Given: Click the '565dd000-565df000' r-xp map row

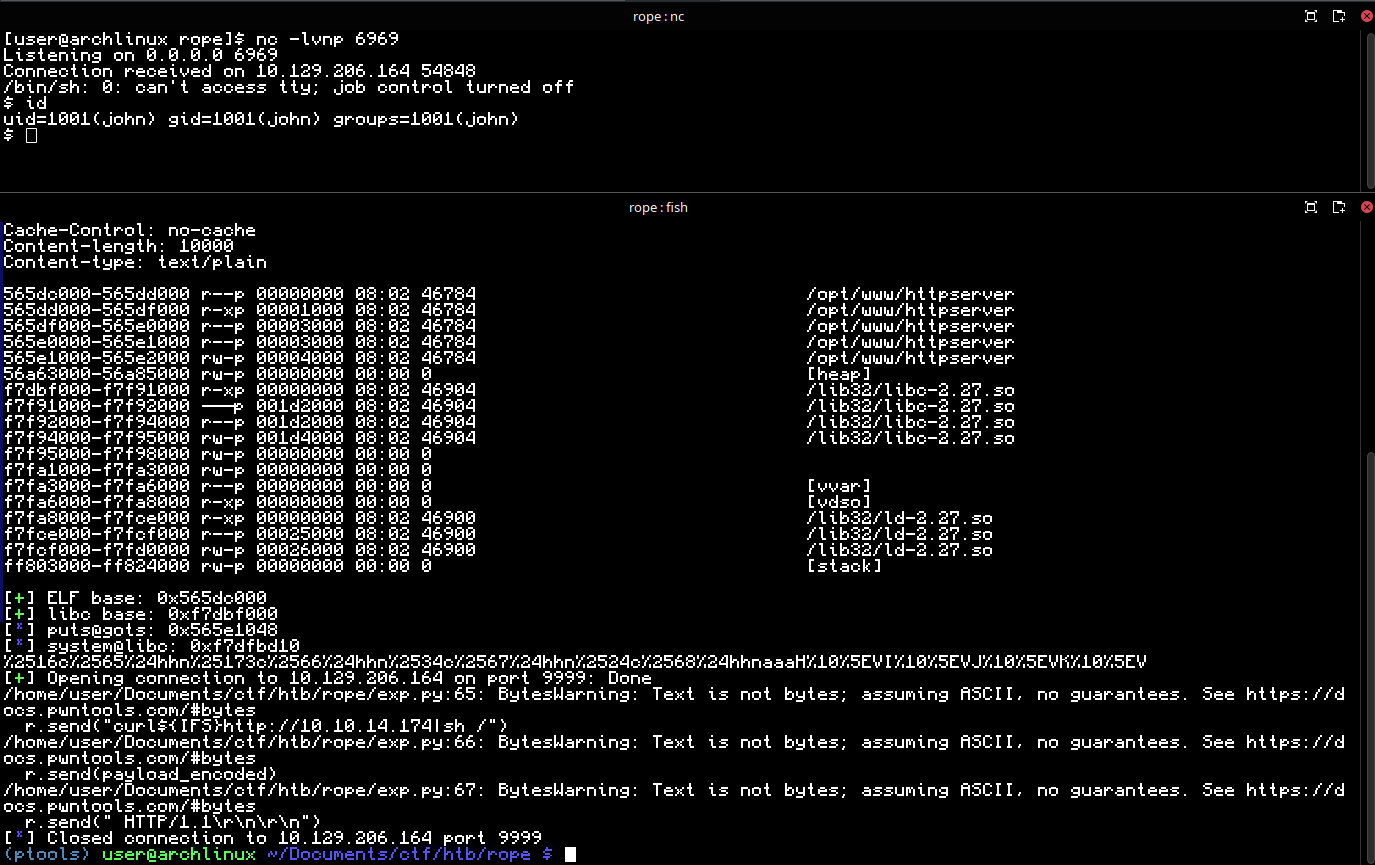Looking at the screenshot, I should pyautogui.click(x=508, y=310).
